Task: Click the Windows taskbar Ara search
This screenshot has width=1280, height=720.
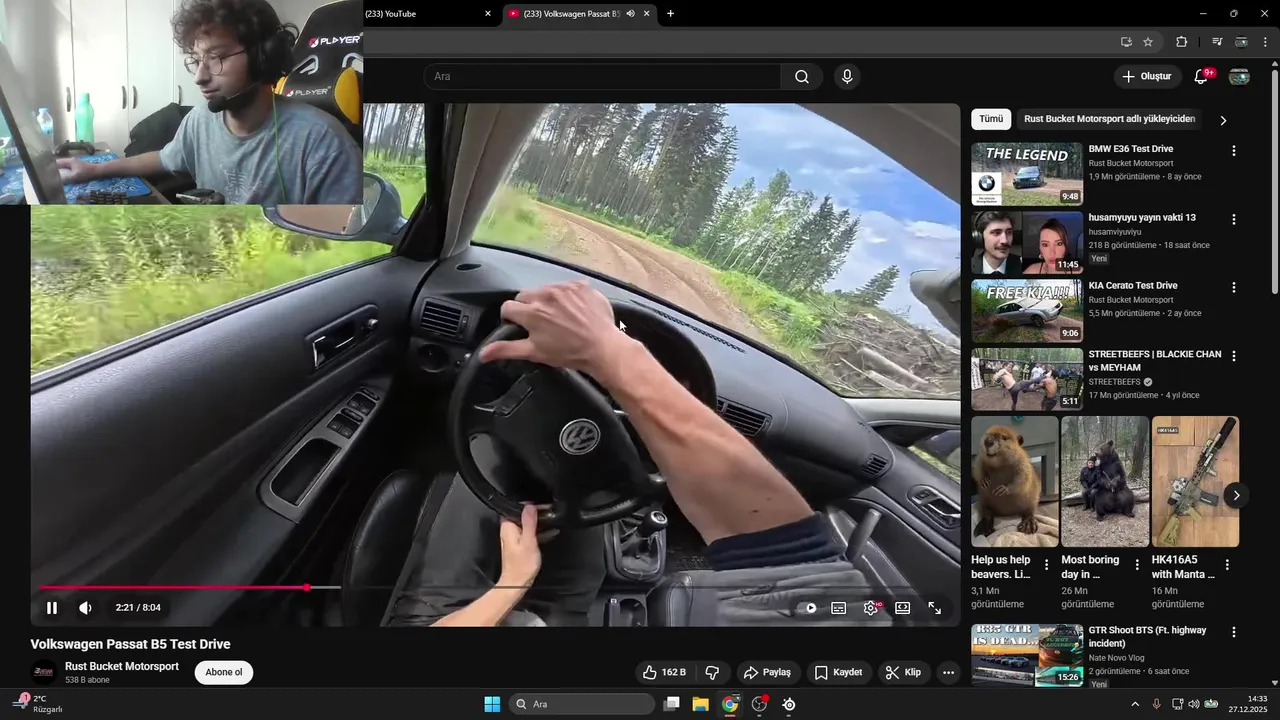Action: (582, 704)
